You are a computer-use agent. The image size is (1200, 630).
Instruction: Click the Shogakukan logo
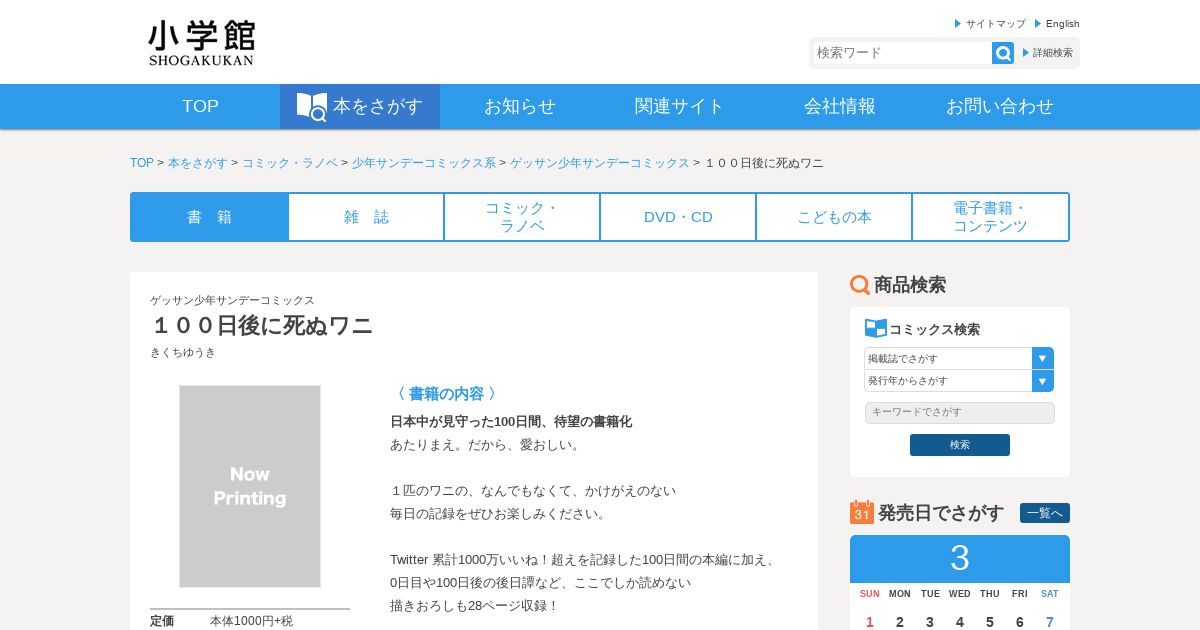[202, 43]
